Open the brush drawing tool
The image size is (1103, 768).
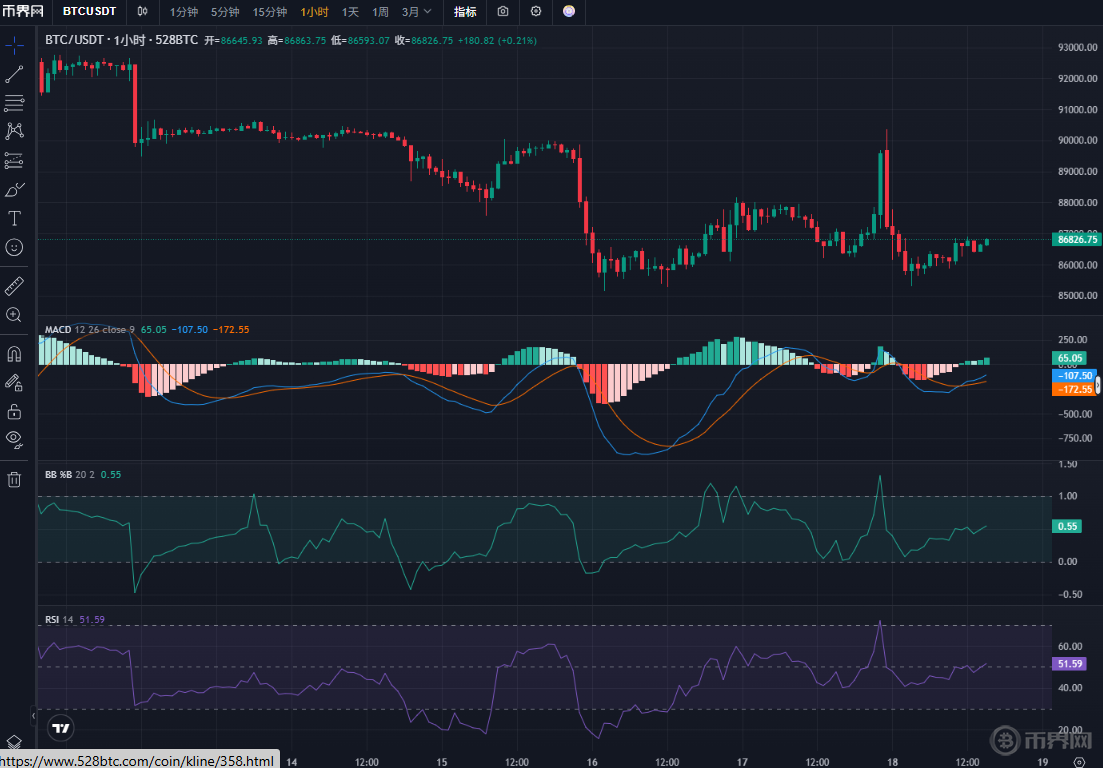14,189
